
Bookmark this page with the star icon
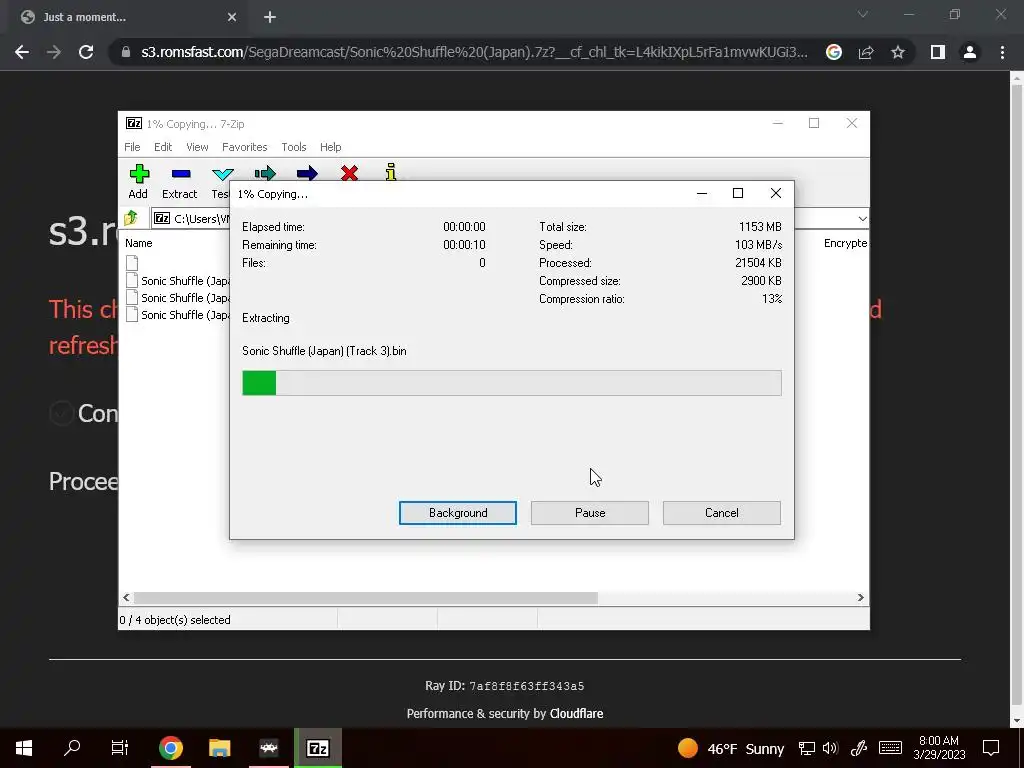click(898, 52)
